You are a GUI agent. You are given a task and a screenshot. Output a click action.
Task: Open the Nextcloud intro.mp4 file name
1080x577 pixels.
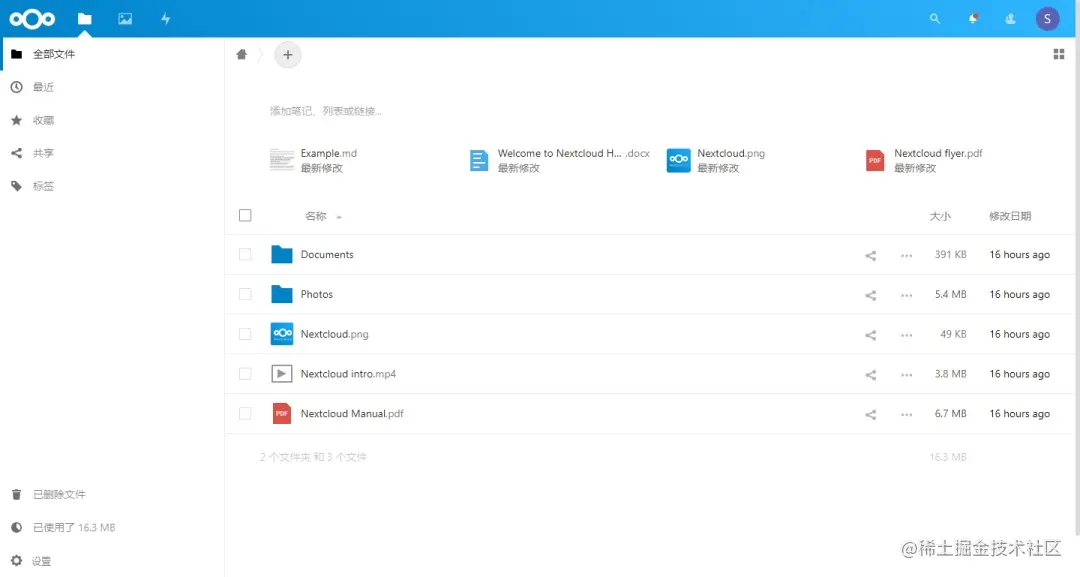tap(348, 375)
